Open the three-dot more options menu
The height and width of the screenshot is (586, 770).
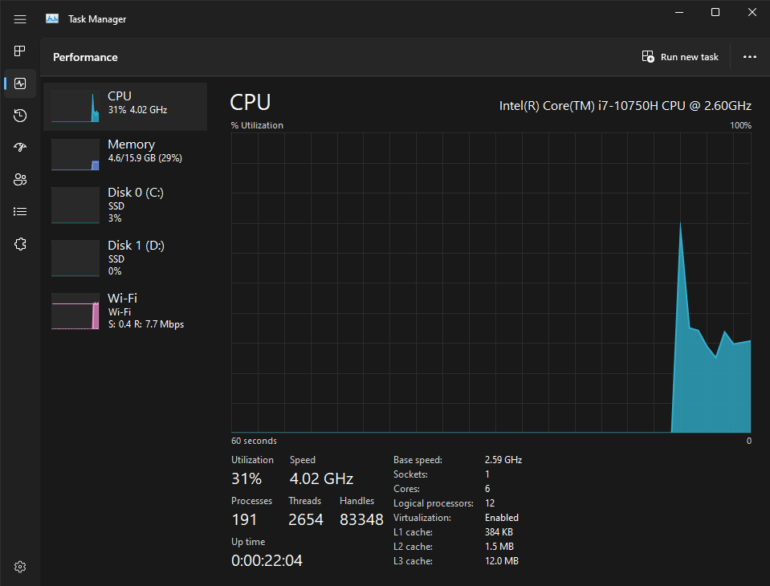(750, 57)
